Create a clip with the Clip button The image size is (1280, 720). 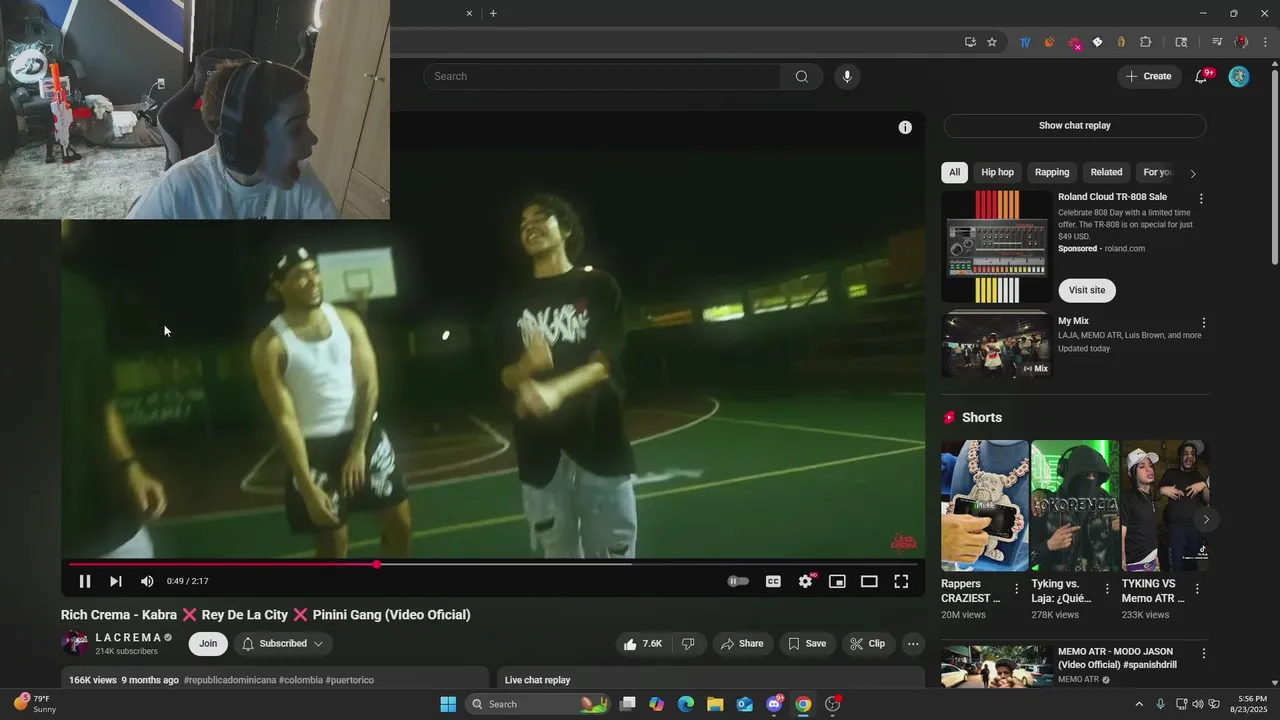pyautogui.click(x=868, y=644)
